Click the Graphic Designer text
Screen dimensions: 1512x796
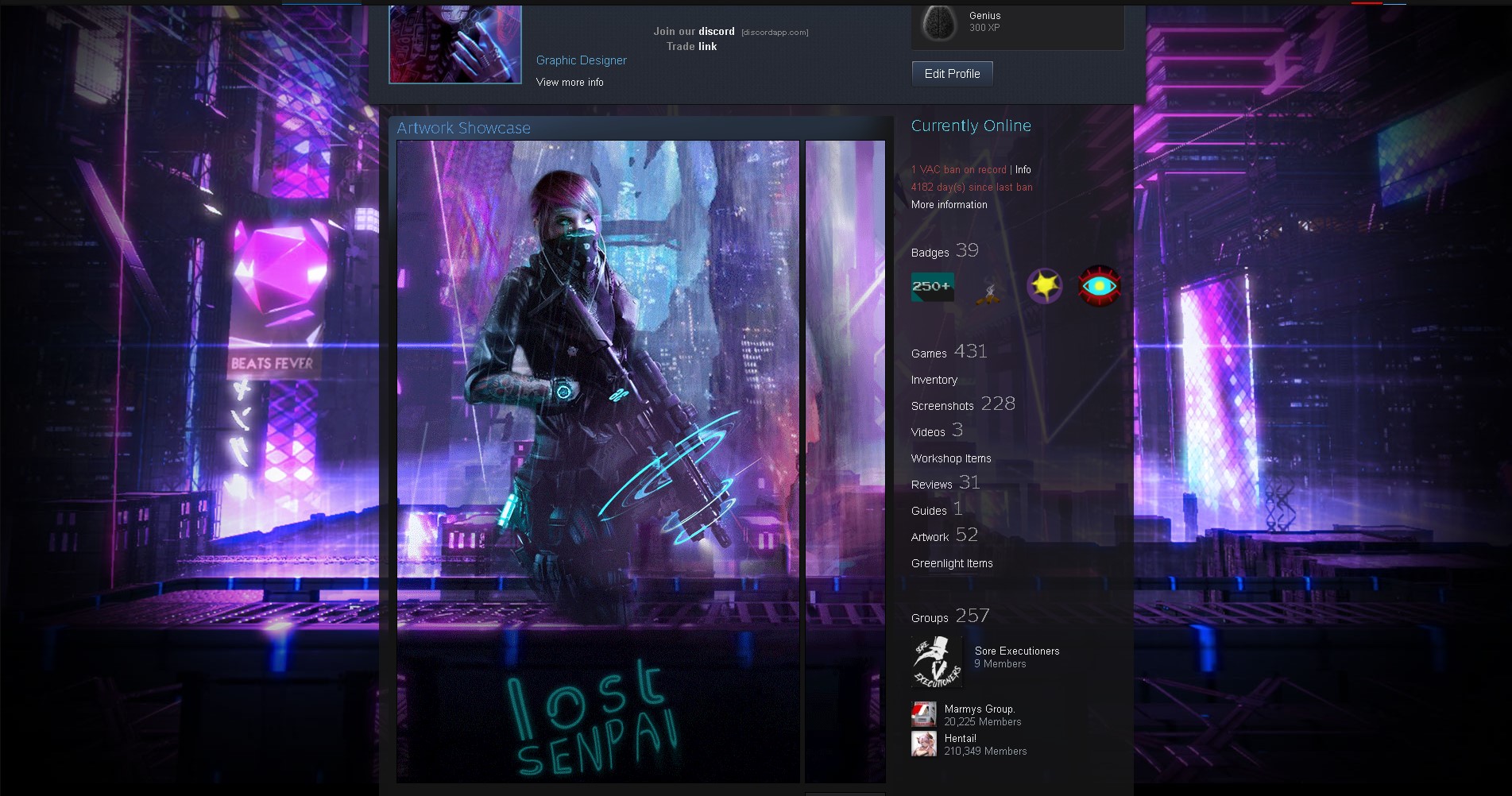[582, 60]
